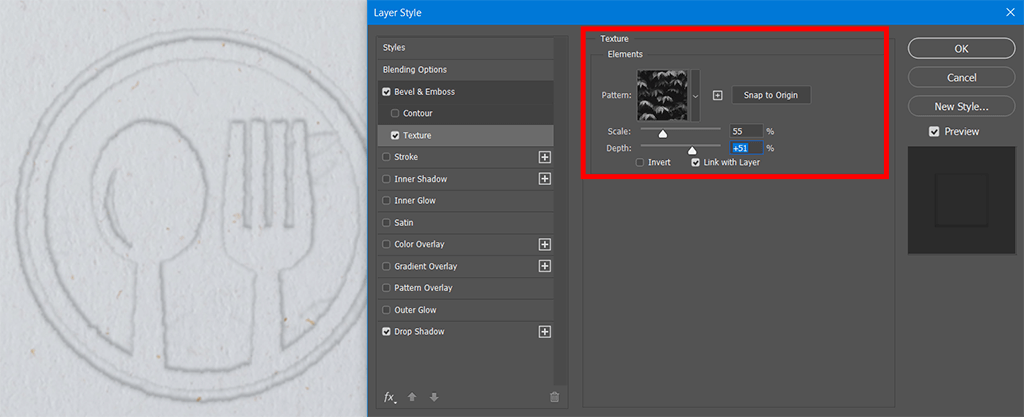The height and width of the screenshot is (417, 1024).
Task: Uncheck Link with Layer
Action: coord(696,162)
